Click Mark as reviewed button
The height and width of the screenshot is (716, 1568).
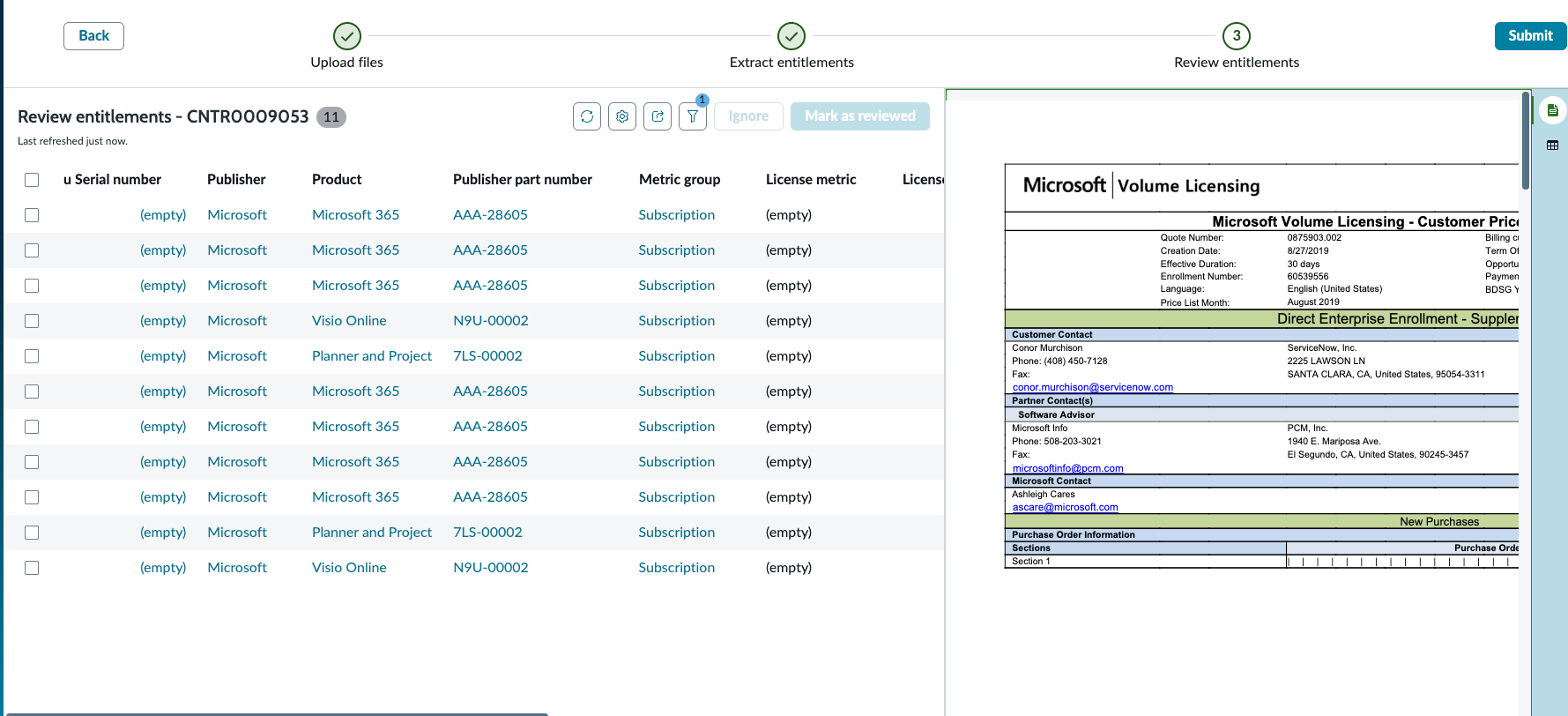click(860, 116)
